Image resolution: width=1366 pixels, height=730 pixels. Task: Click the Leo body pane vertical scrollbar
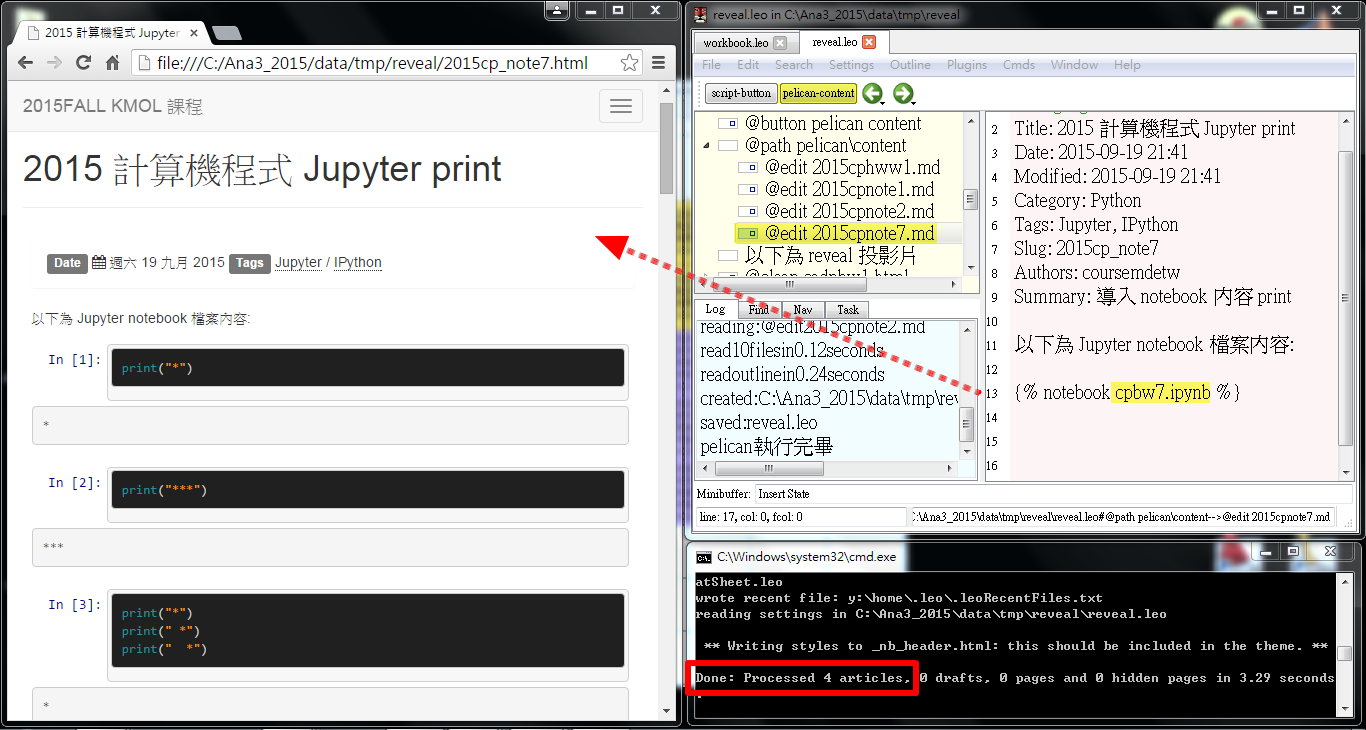pos(1346,300)
